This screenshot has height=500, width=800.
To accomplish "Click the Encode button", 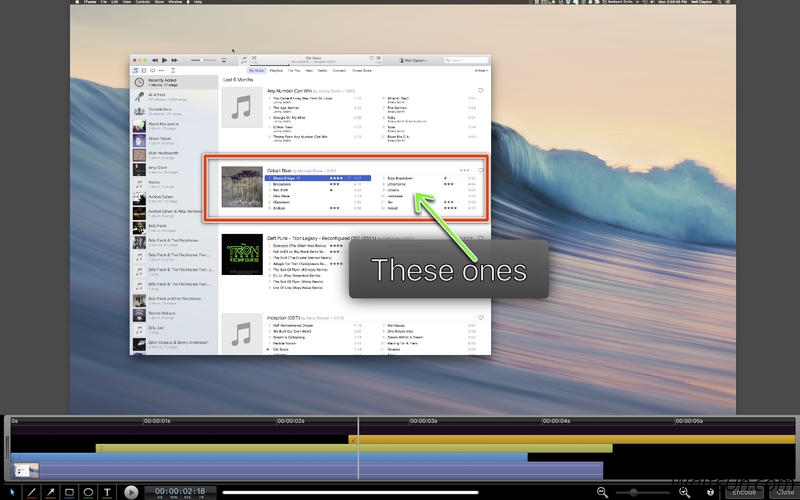I will coord(744,492).
